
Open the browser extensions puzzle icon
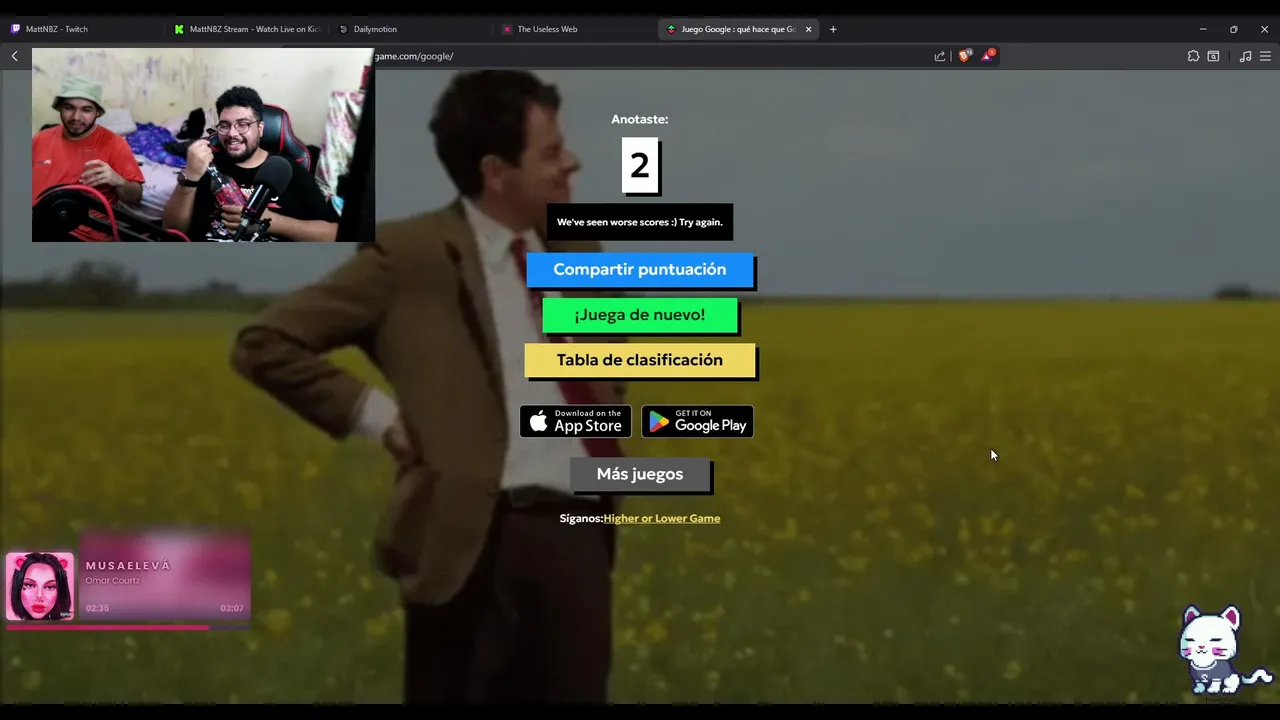pyautogui.click(x=1193, y=56)
